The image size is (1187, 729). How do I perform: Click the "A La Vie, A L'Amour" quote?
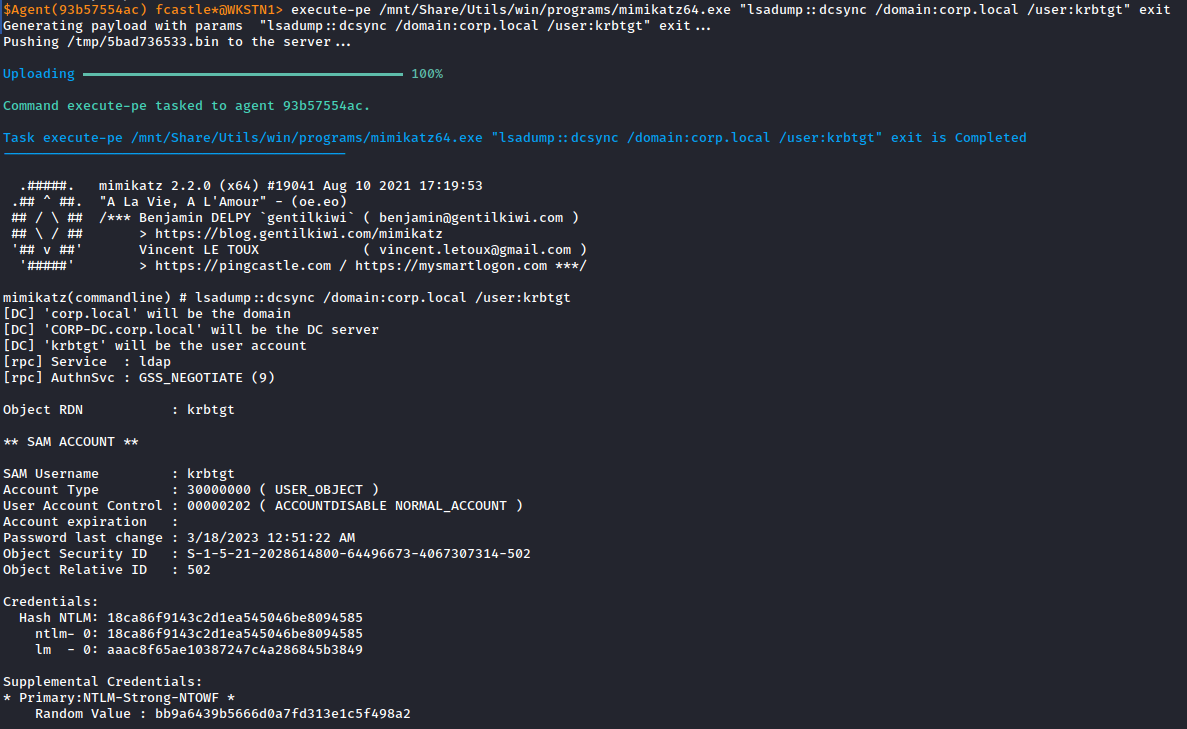pos(182,202)
